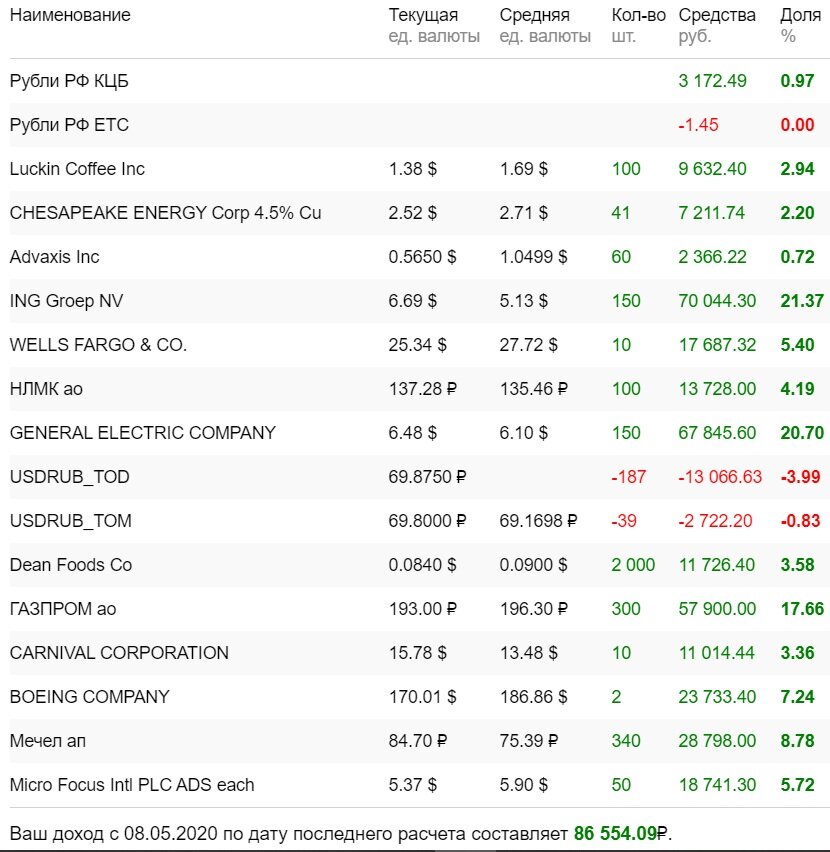Click Luckin Coffee current price 1.38 $
Viewport: 830px width, 852px height.
pyautogui.click(x=412, y=169)
